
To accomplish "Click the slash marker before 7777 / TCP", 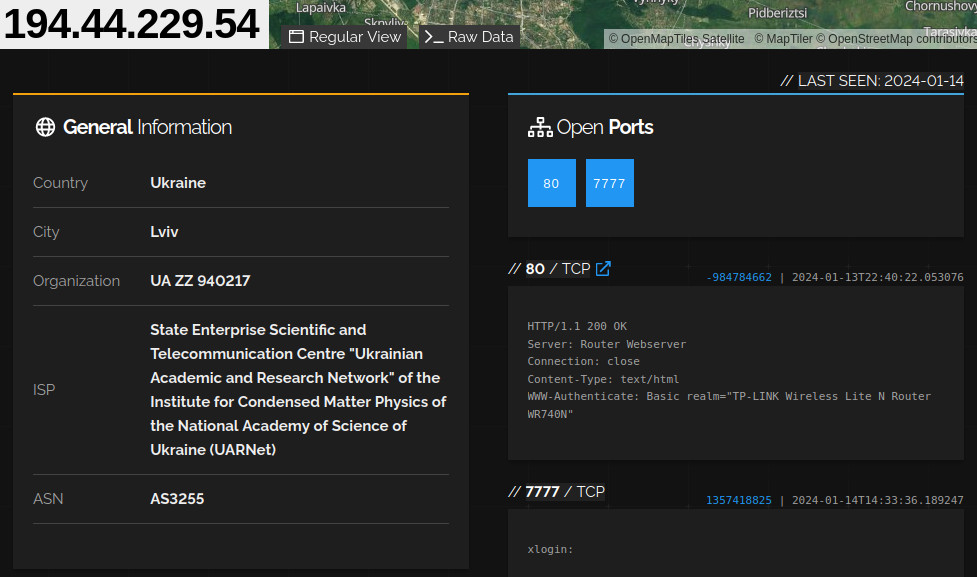I will tap(516, 491).
